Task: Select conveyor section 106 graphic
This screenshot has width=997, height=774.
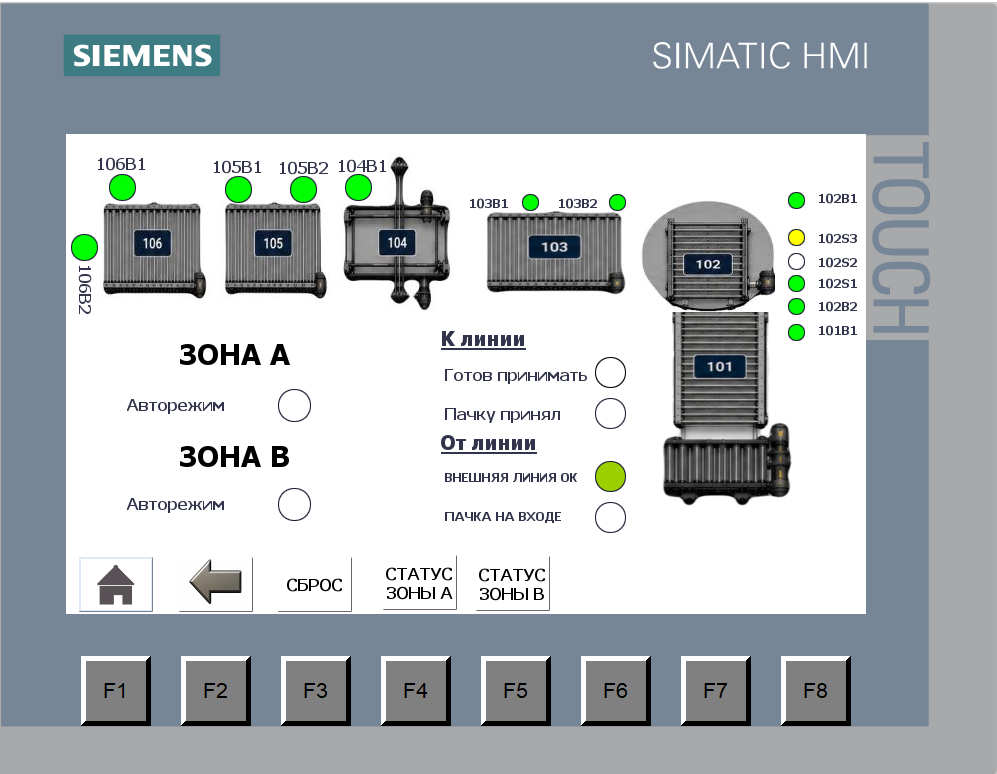Action: click(x=154, y=249)
